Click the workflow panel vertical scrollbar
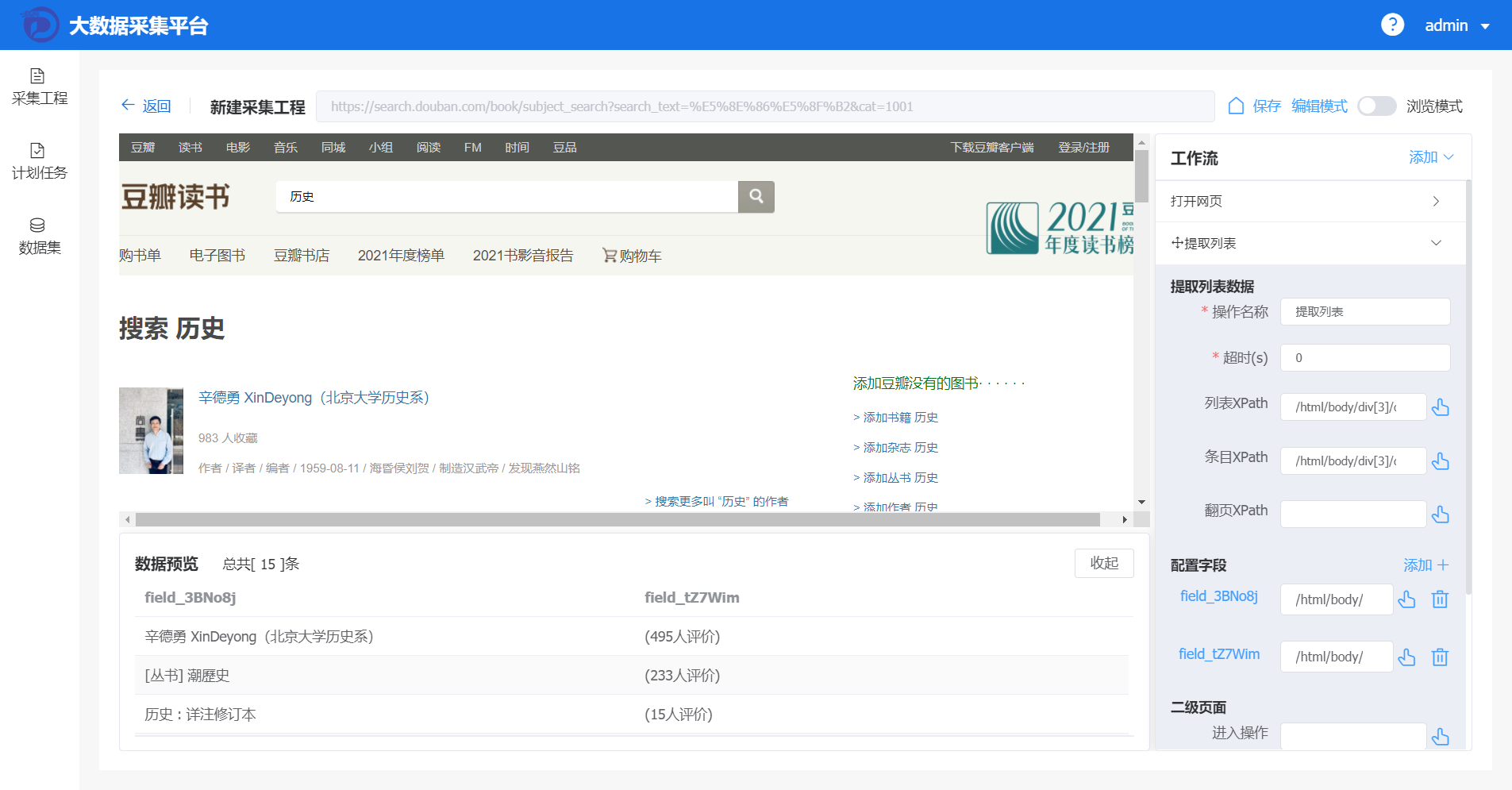This screenshot has height=790, width=1512. click(x=1468, y=387)
